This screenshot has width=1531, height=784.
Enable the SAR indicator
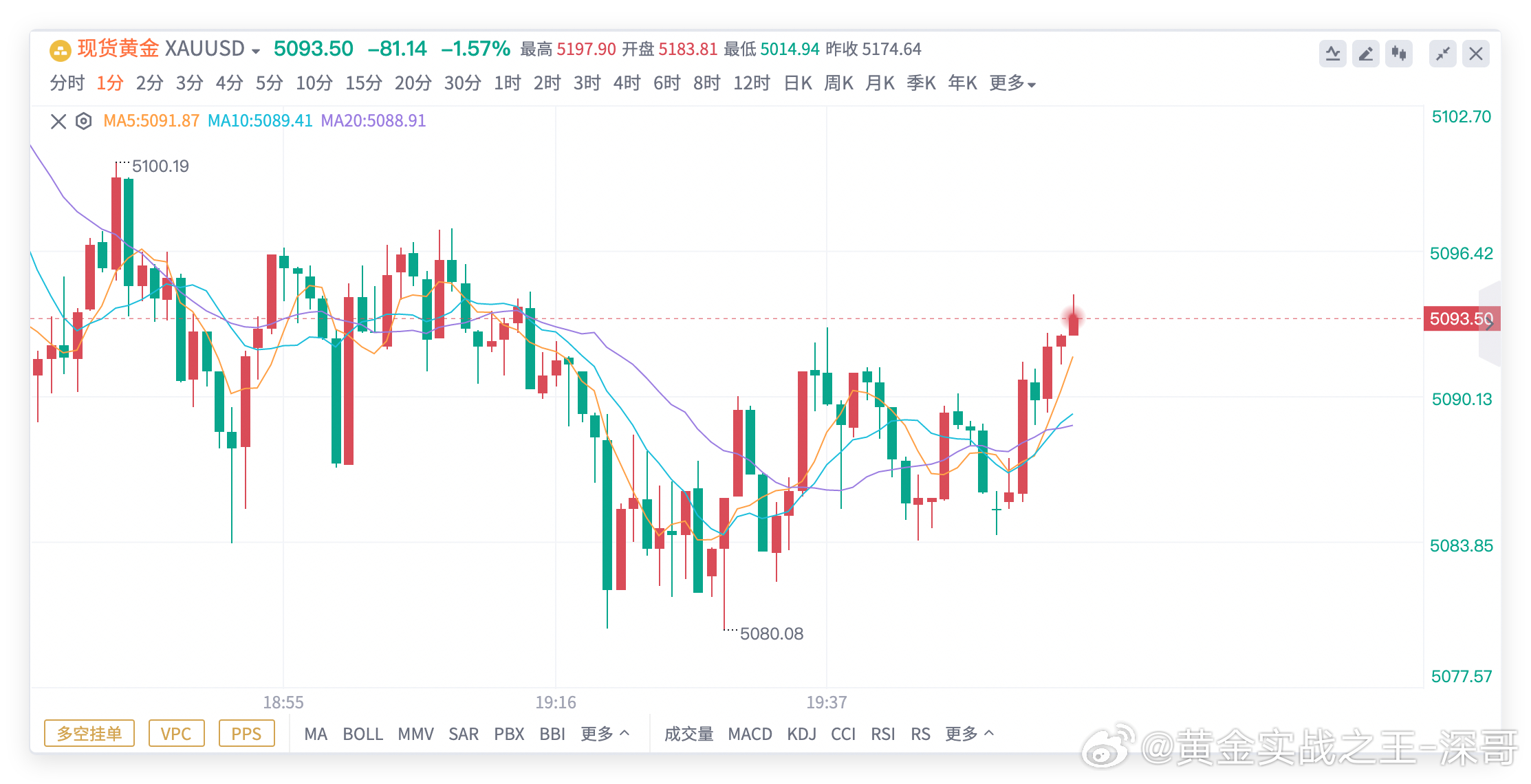click(464, 734)
